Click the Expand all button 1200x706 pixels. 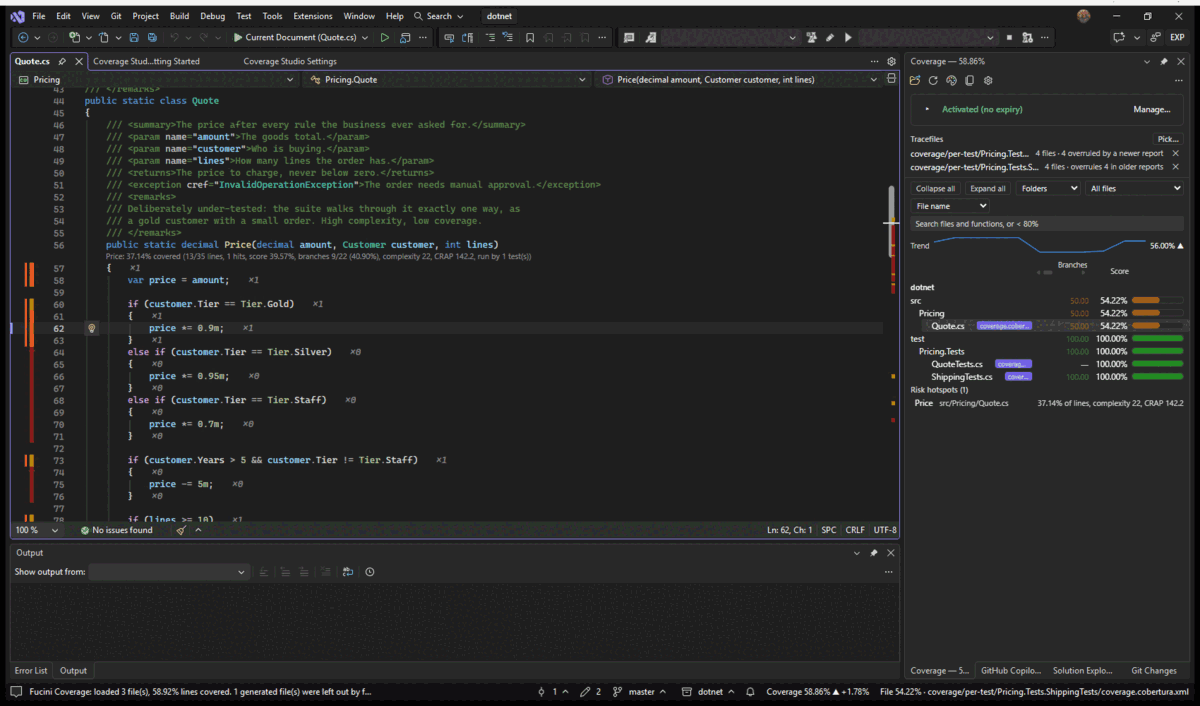[x=988, y=188]
